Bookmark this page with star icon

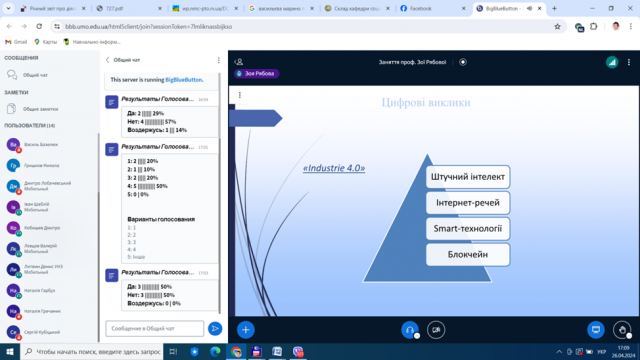(557, 27)
